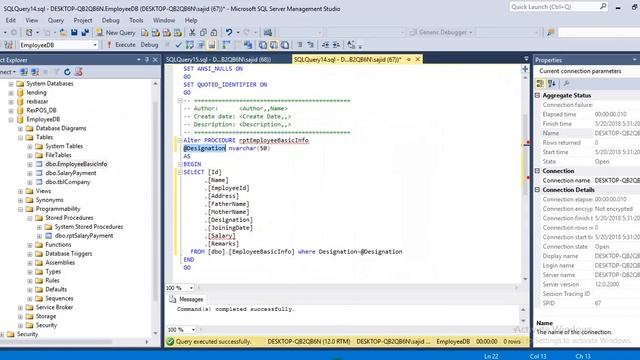Collapse the Tables folder node

pyautogui.click(x=20, y=138)
